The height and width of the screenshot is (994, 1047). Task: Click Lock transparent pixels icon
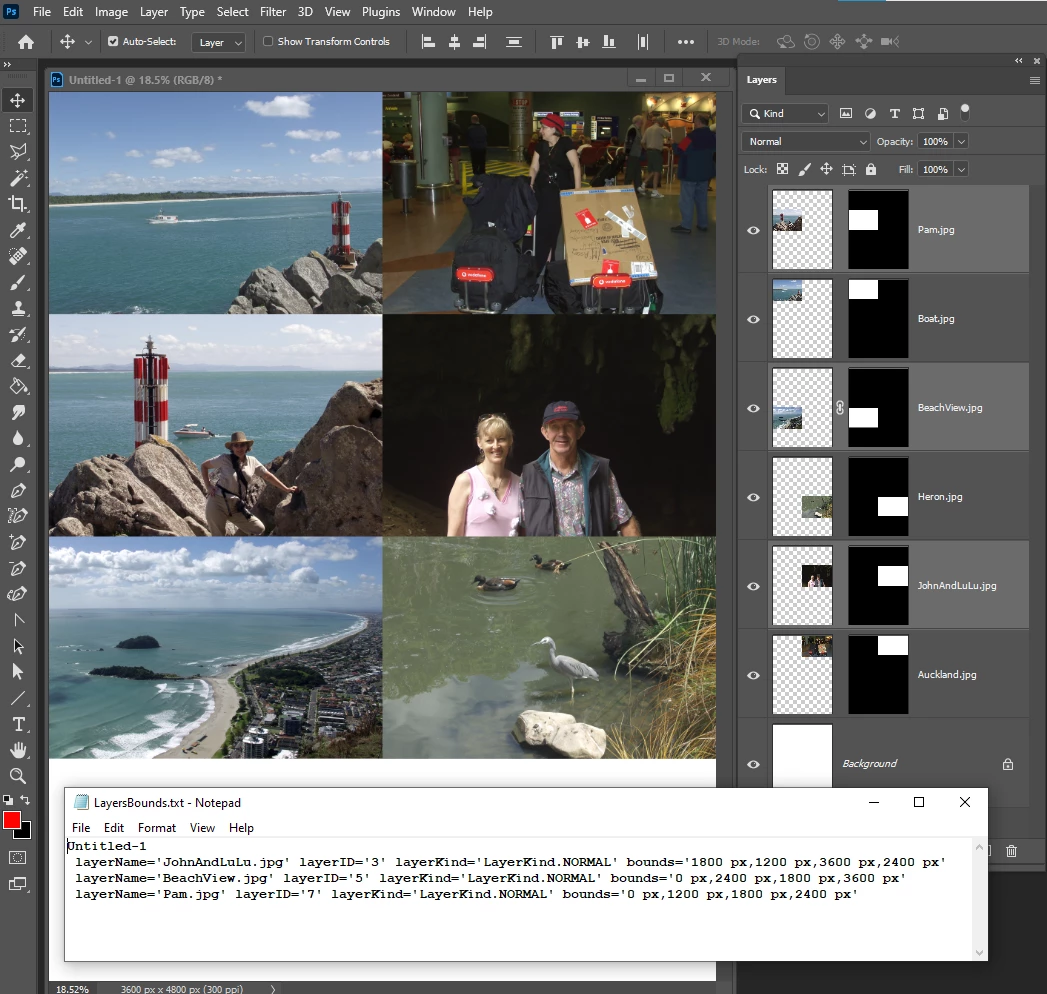coord(783,170)
